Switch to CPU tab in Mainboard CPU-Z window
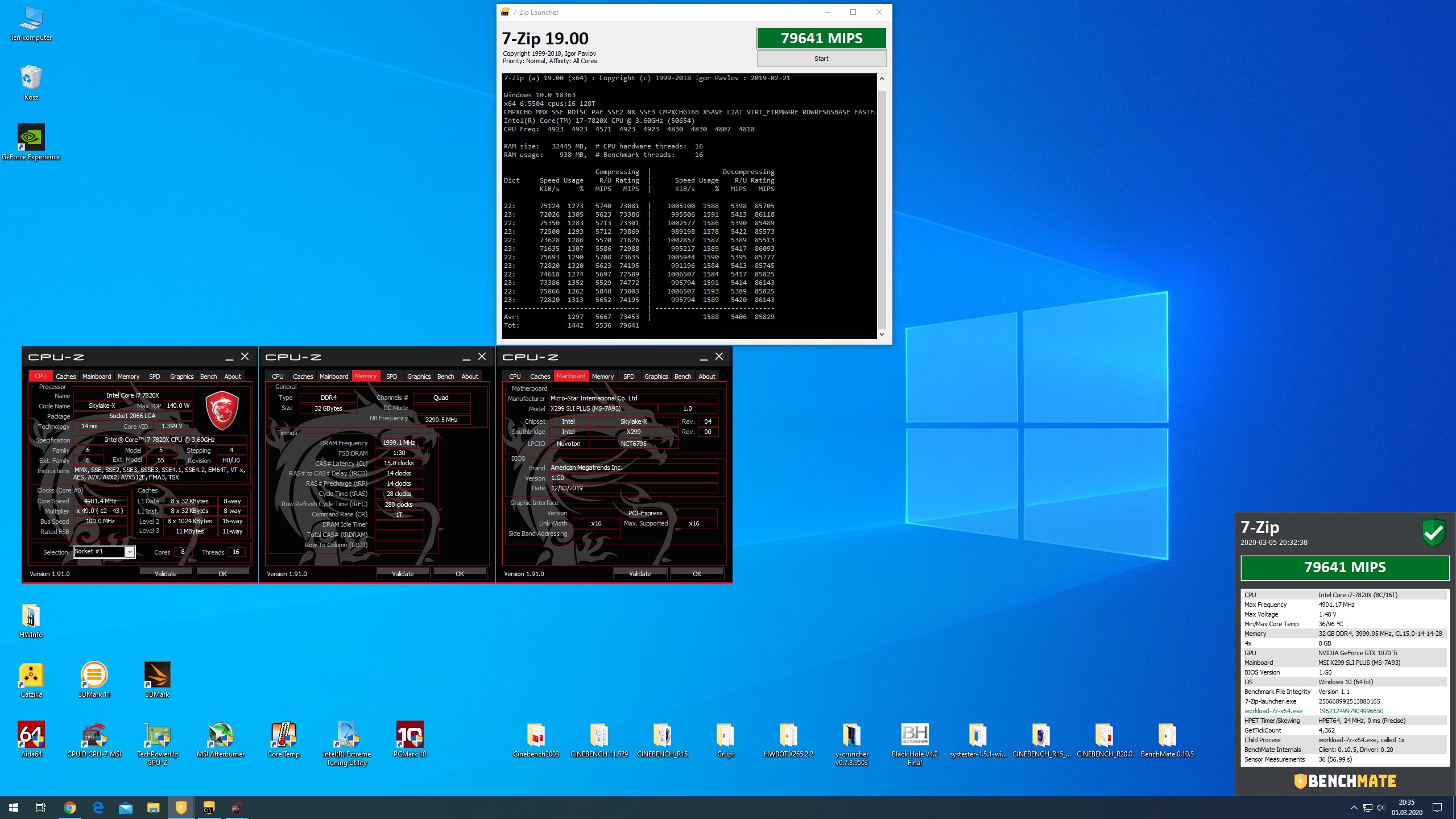Image resolution: width=1456 pixels, height=819 pixels. point(515,377)
